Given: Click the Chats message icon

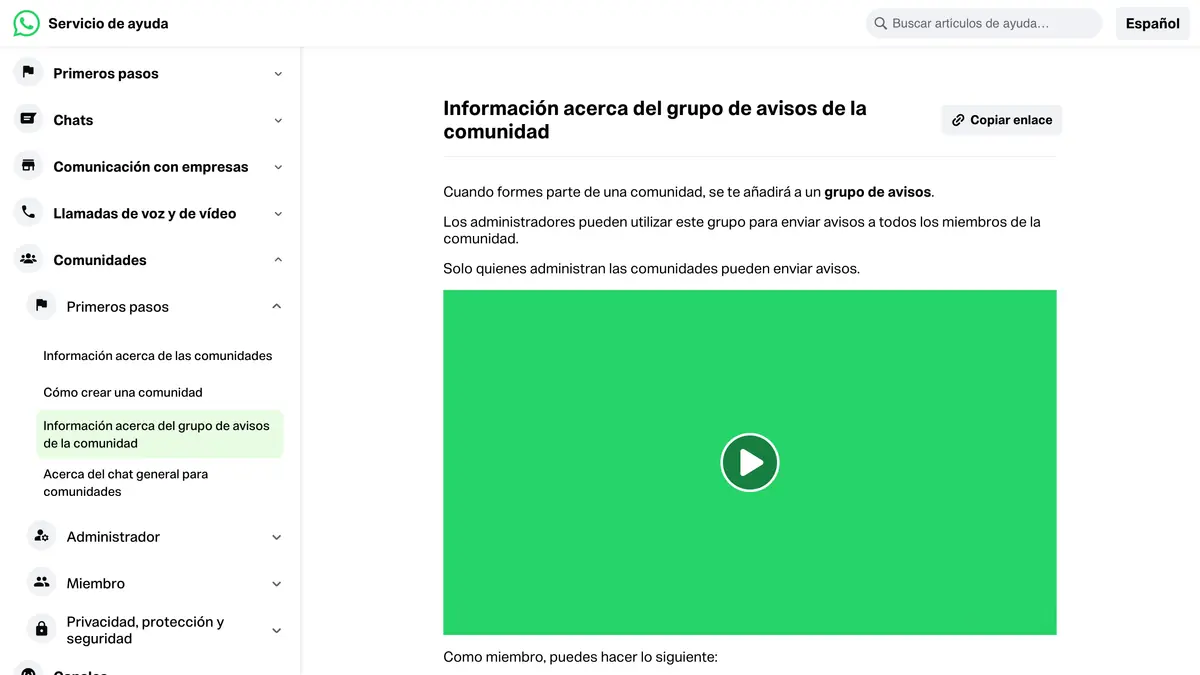Looking at the screenshot, I should click(x=28, y=119).
